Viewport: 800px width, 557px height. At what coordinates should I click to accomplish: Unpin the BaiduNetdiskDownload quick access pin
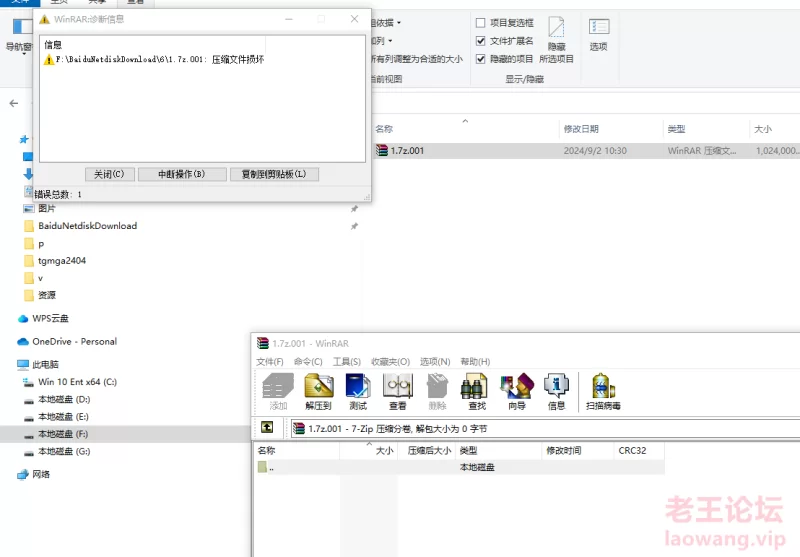[354, 226]
